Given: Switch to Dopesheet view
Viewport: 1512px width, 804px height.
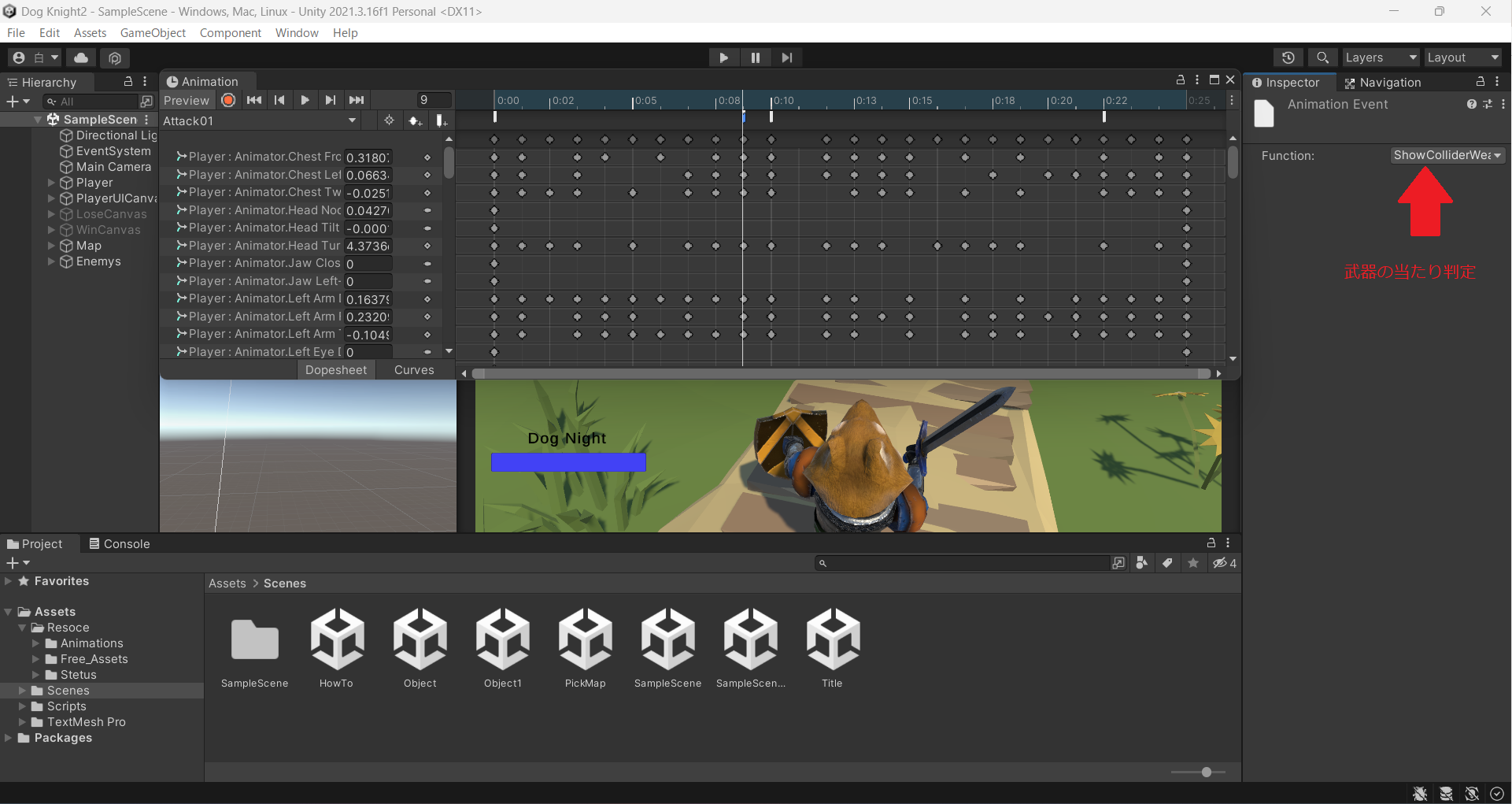Looking at the screenshot, I should [x=336, y=369].
